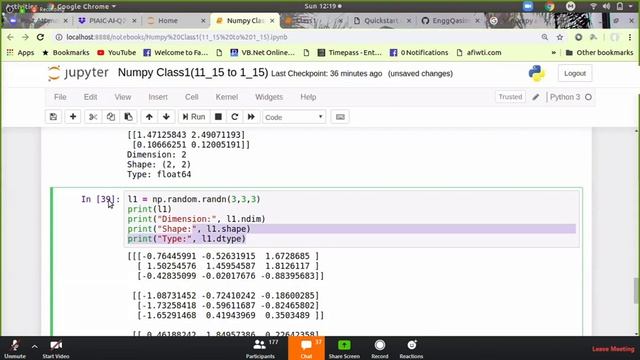Insert a cell below with plus icon
Viewport: 640px width, 360px height.
coord(73,117)
